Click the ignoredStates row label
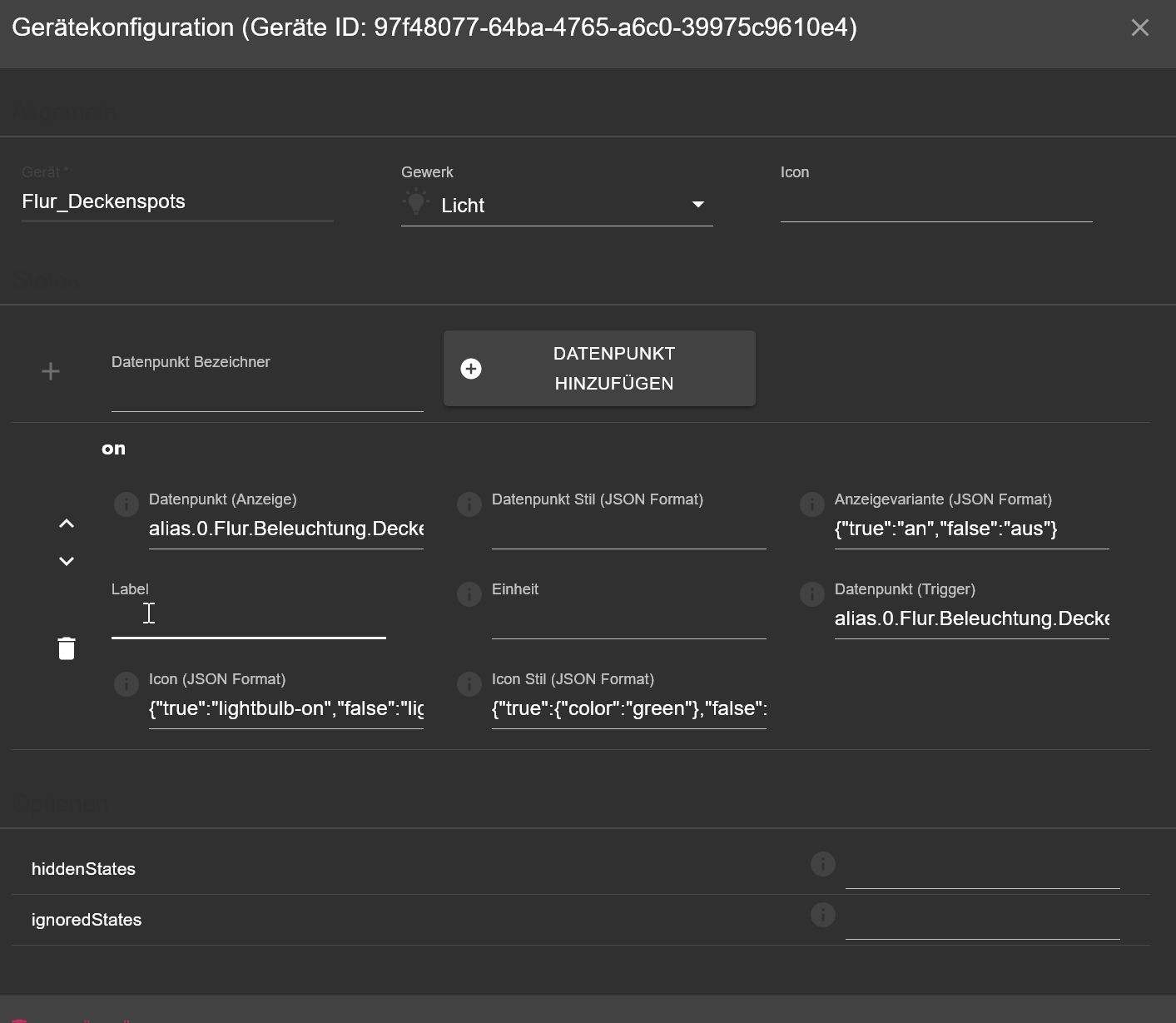The width and height of the screenshot is (1176, 1023). 87,920
